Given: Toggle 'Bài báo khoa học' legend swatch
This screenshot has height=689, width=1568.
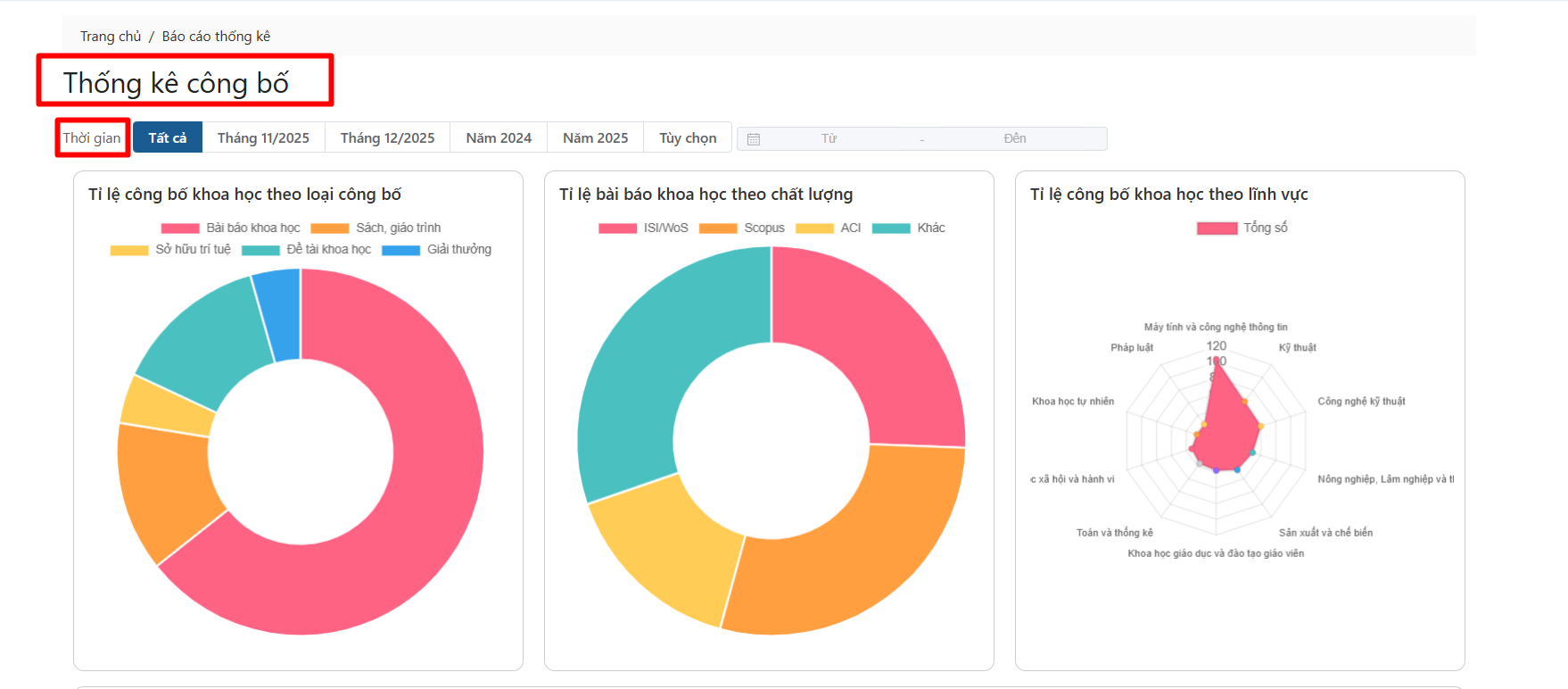Looking at the screenshot, I should (x=180, y=228).
